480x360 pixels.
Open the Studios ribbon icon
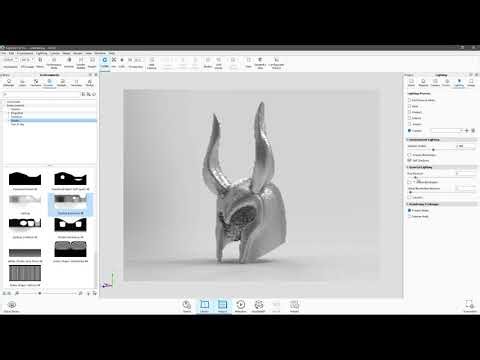[x=208, y=62]
